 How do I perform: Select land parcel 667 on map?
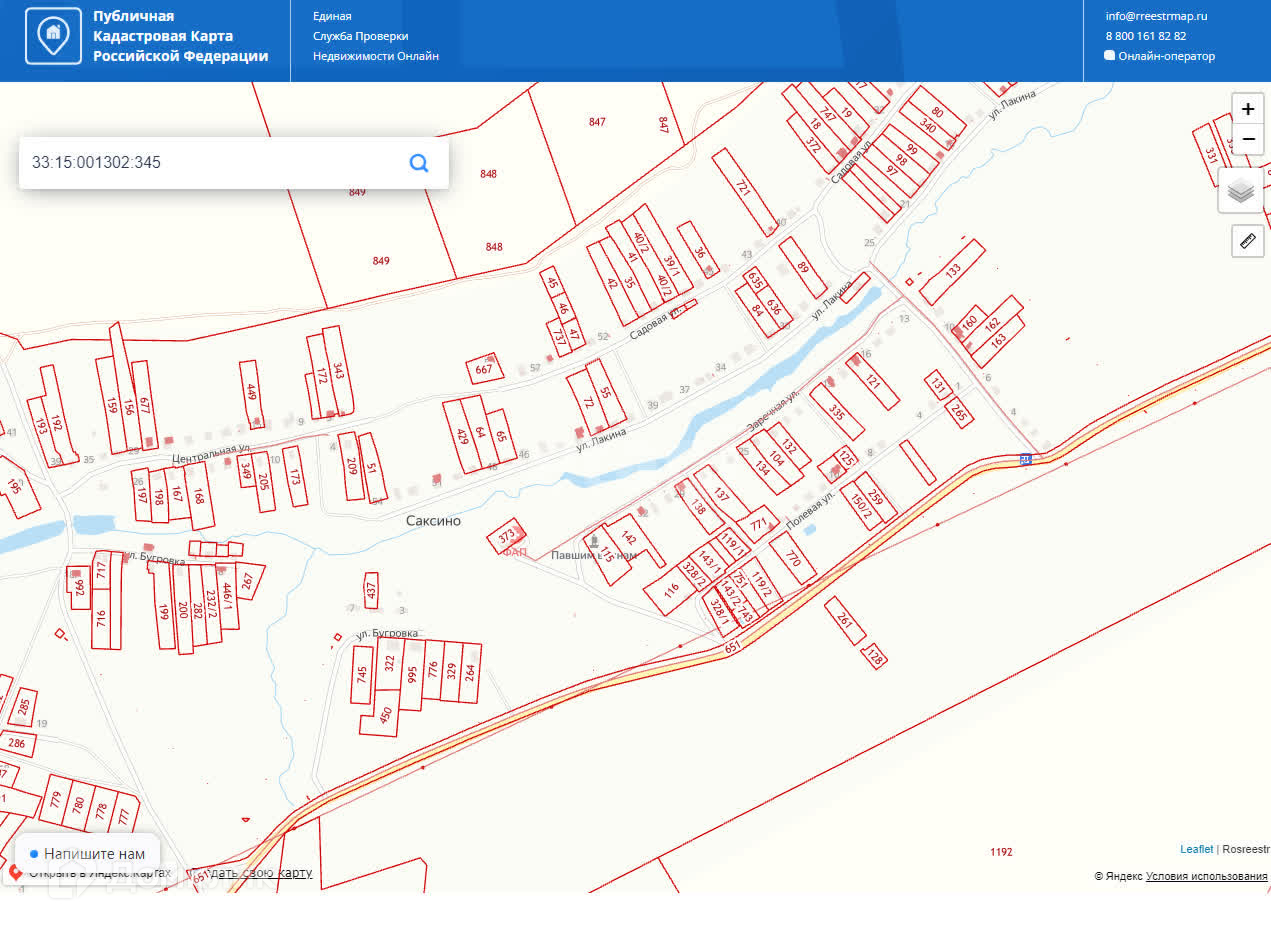click(484, 369)
